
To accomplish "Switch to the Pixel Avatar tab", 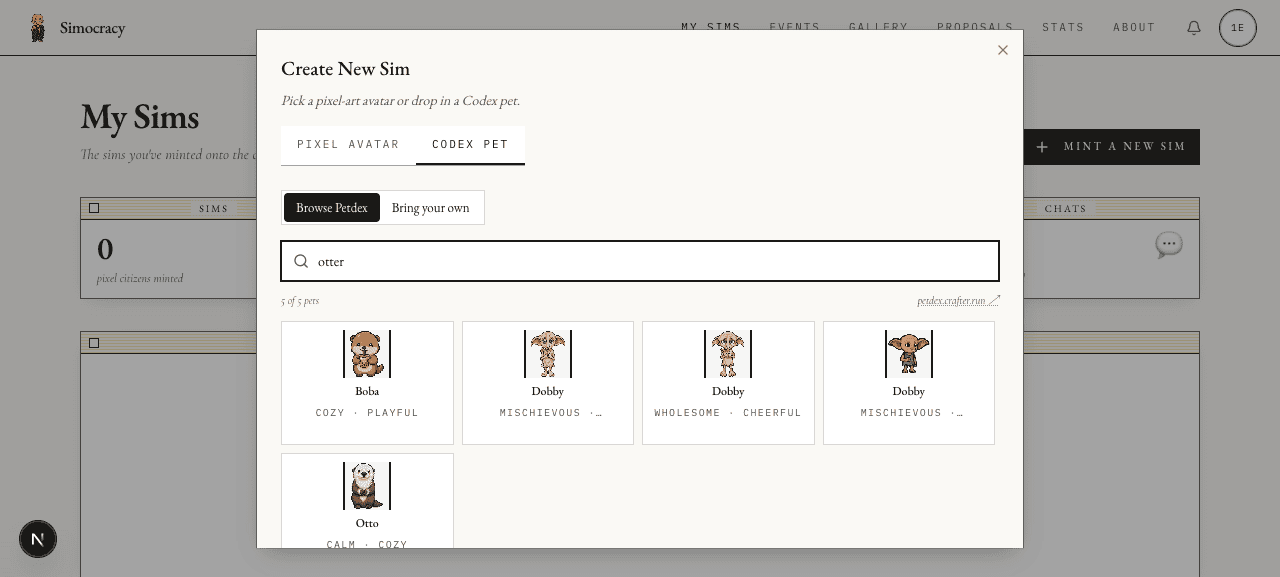I will point(348,145).
